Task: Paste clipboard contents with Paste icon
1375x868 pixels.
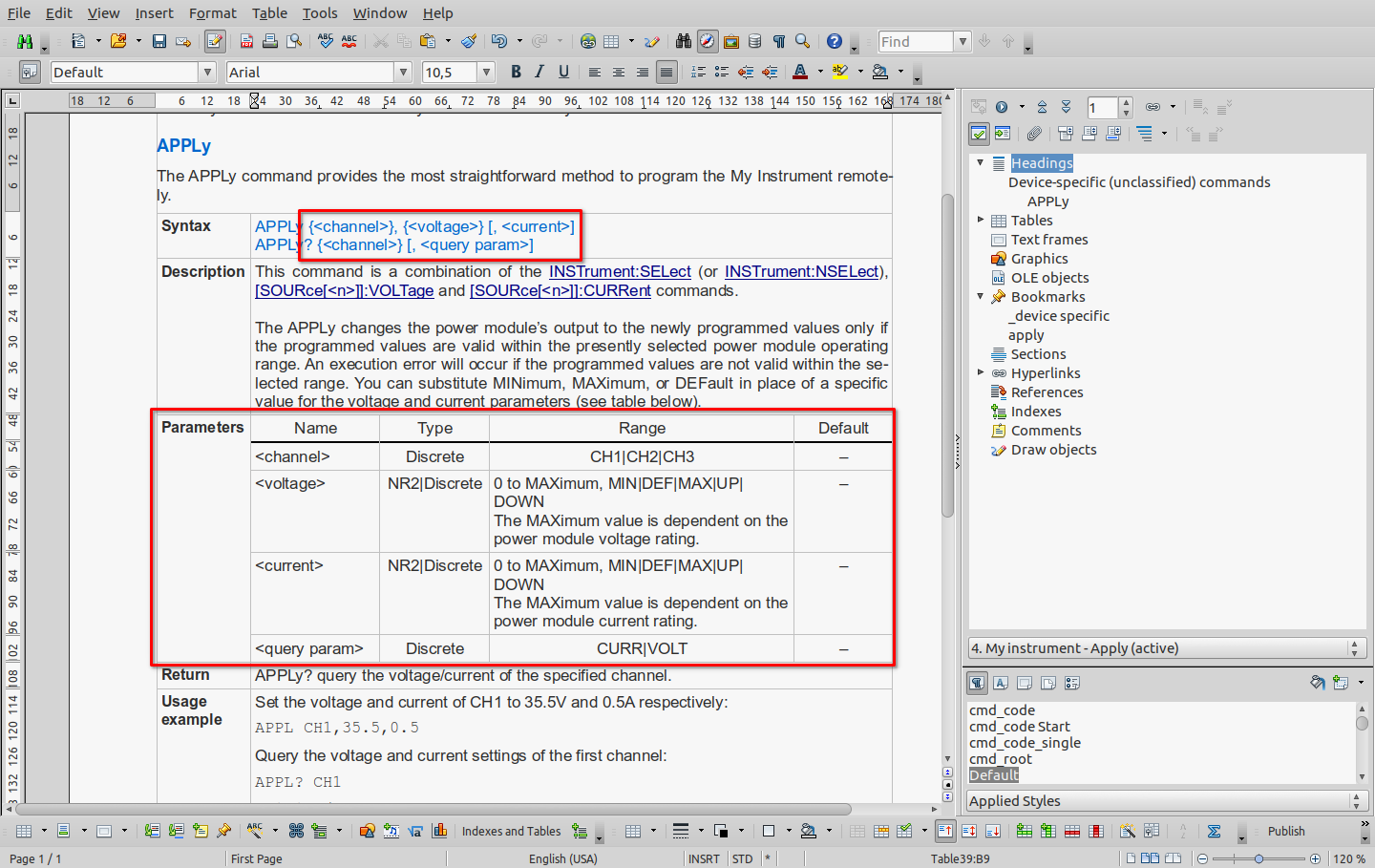Action: pos(428,41)
